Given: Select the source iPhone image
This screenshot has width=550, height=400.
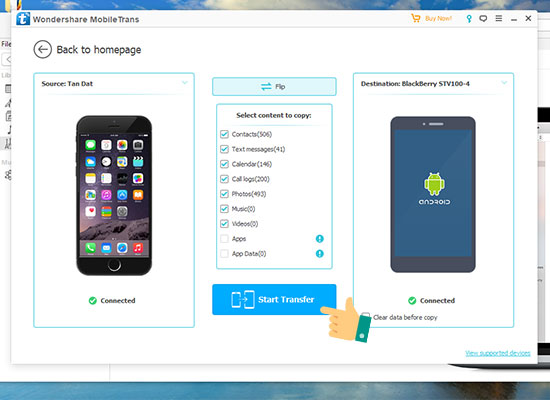Looking at the screenshot, I should (114, 195).
